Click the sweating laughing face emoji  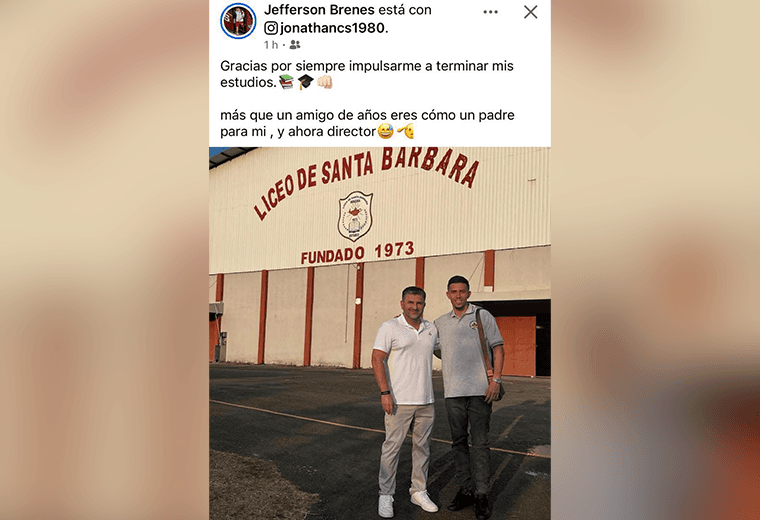[x=385, y=131]
